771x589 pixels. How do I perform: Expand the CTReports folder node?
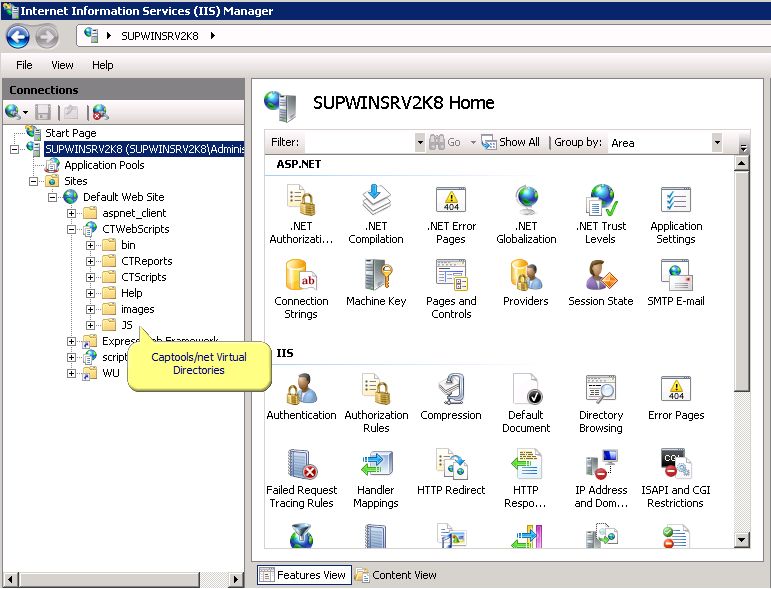[x=90, y=262]
